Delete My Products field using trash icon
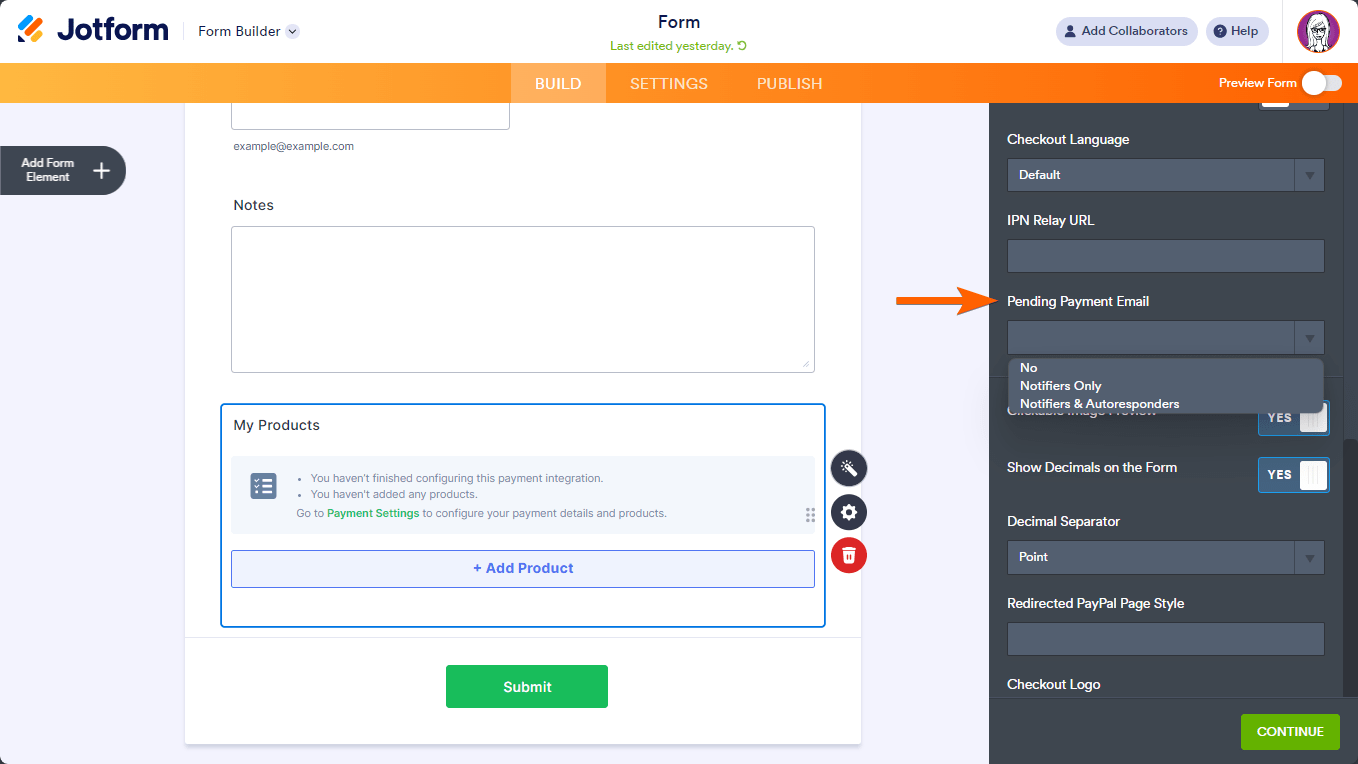The height and width of the screenshot is (764, 1358). [848, 555]
